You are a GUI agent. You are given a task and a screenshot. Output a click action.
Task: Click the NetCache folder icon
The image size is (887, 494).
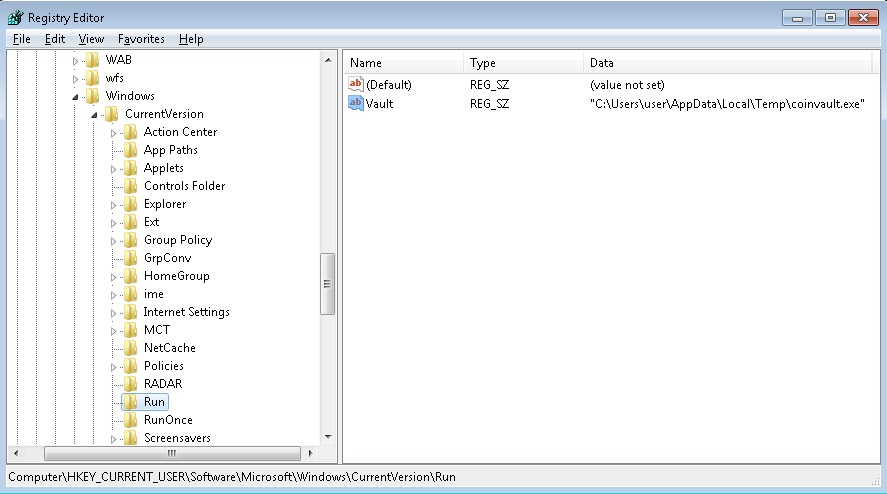(131, 348)
